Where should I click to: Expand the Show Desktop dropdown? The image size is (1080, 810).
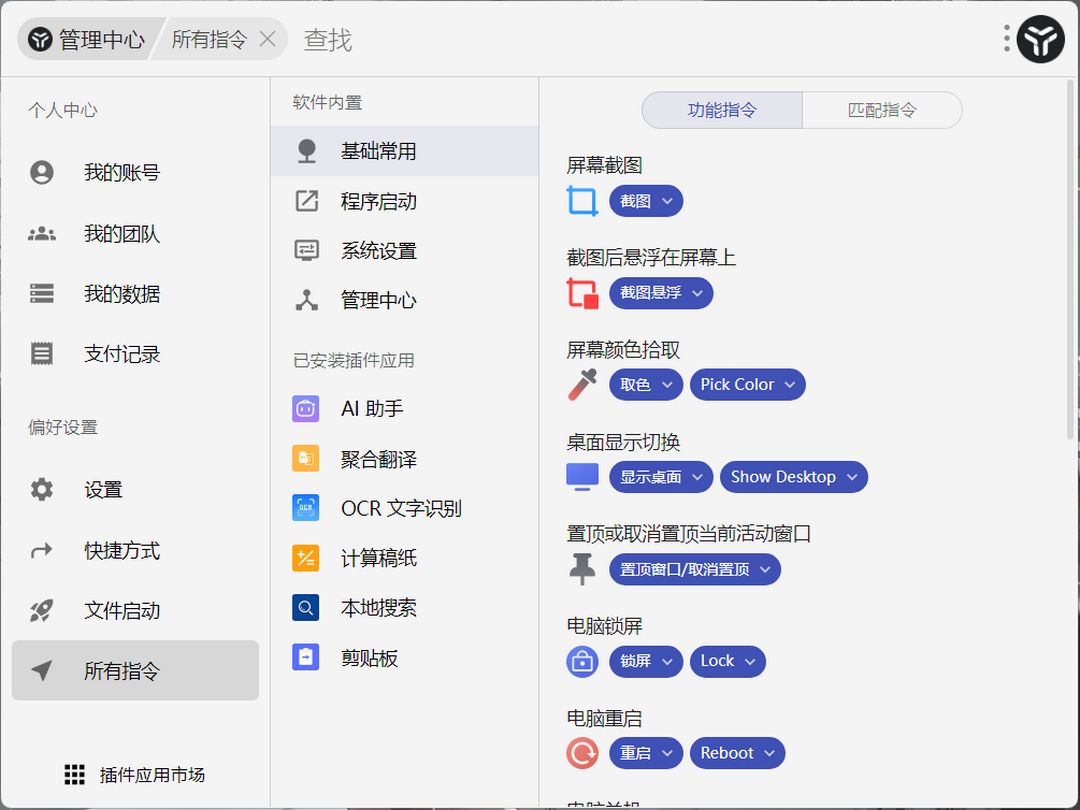click(x=793, y=477)
